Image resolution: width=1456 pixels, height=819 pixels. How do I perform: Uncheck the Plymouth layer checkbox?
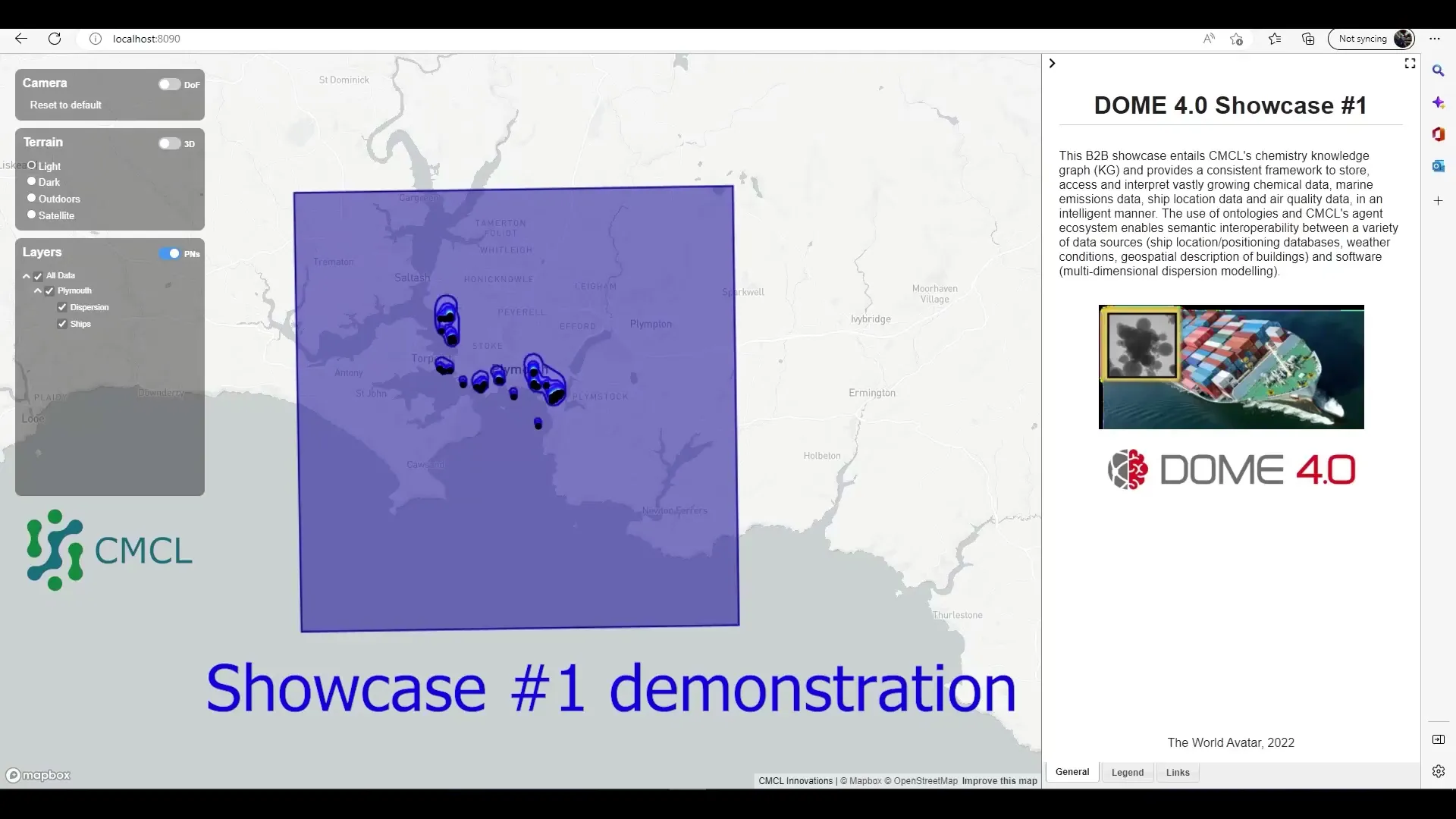[x=49, y=291]
